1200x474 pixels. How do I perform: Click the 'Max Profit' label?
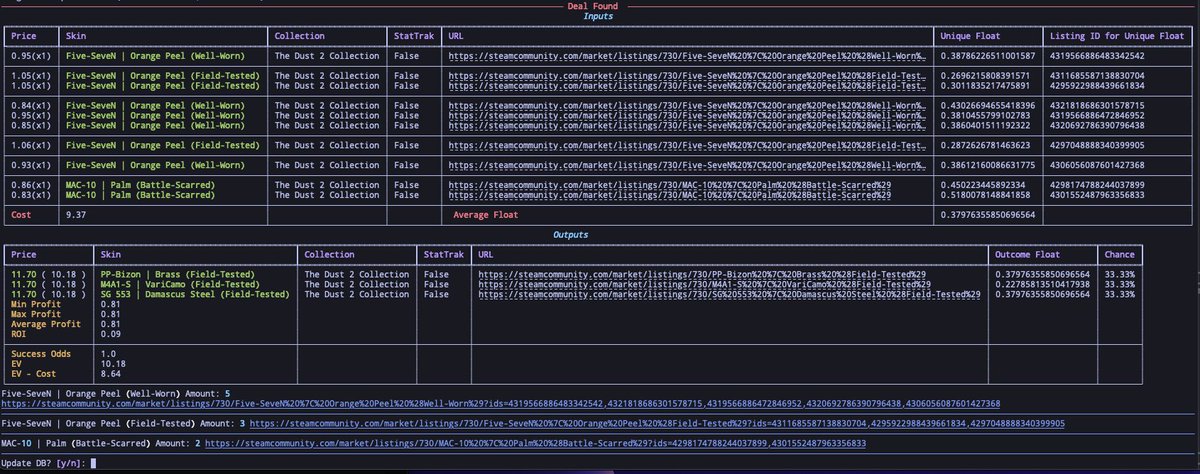(38, 313)
